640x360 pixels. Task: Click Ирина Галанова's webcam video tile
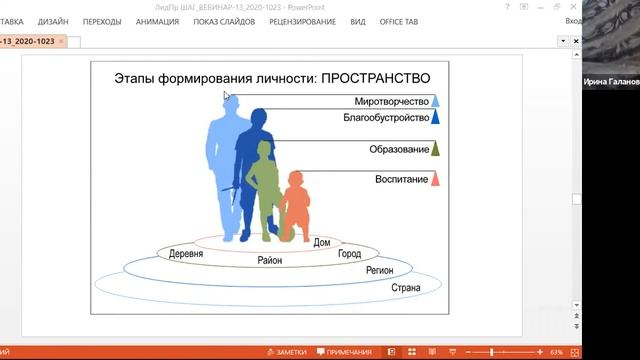pos(611,44)
